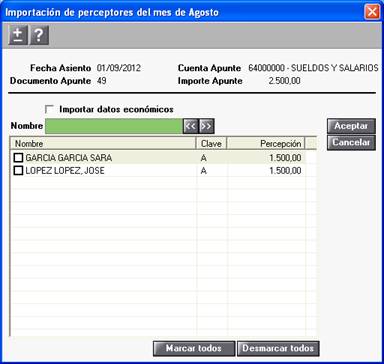This screenshot has height=364, width=384.
Task: Tick the LOPEZ LOPEZ, JOSE checkbox
Action: click(x=18, y=170)
